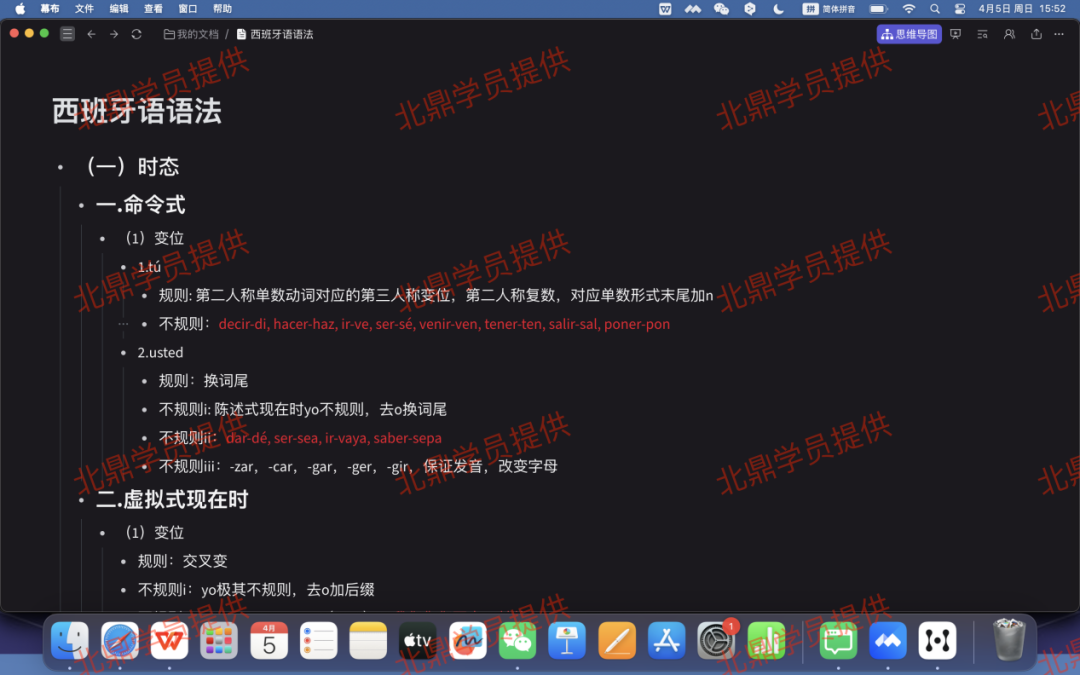
Task: Collapse the 2.usted bullet
Action: click(123, 353)
